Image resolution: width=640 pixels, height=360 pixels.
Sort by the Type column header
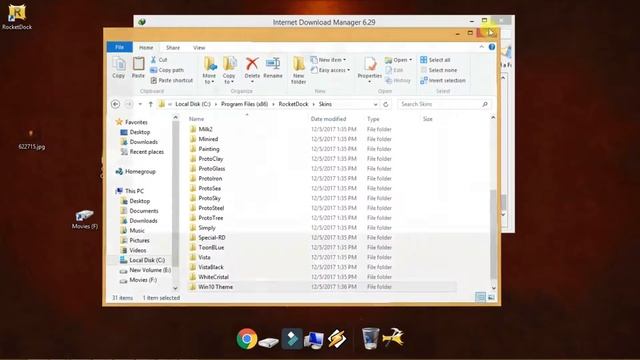[373, 119]
